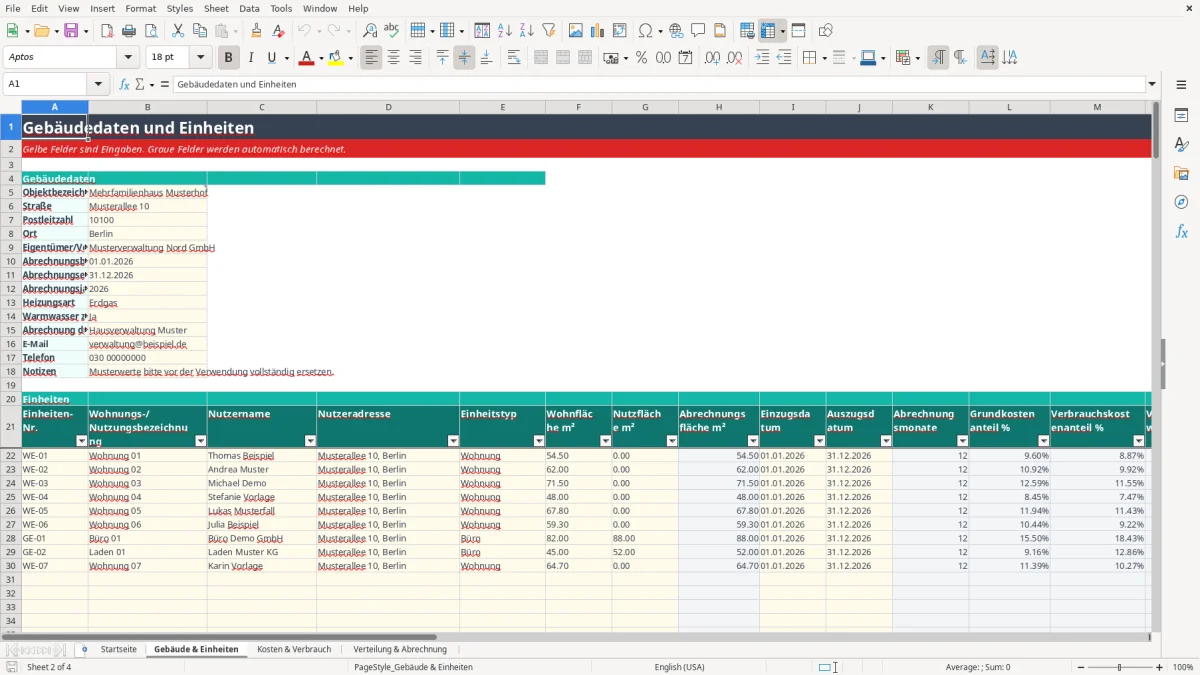Click the Define Print Area icon
1200x675 pixels.
click(747, 31)
